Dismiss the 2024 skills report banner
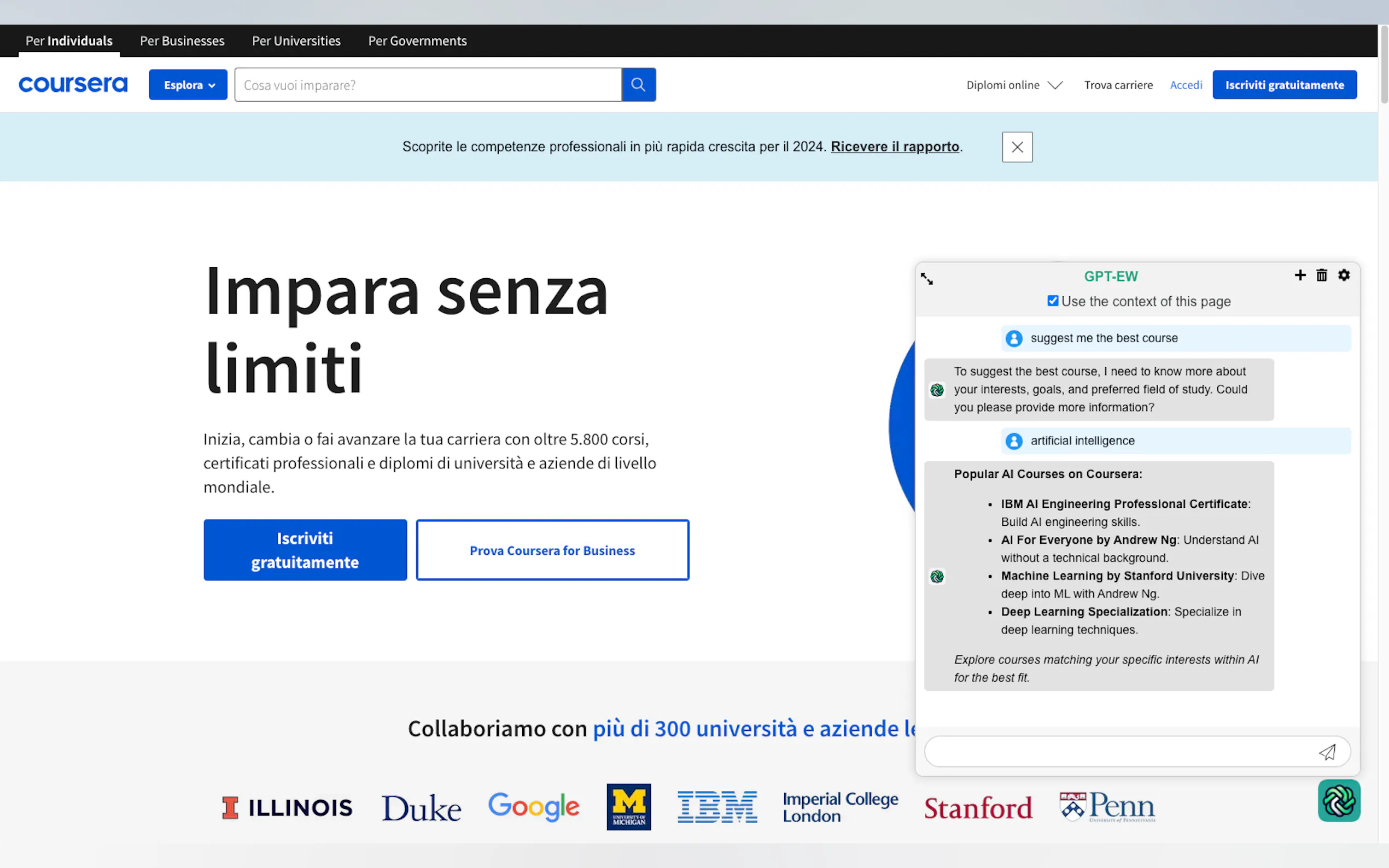 [x=1017, y=148]
